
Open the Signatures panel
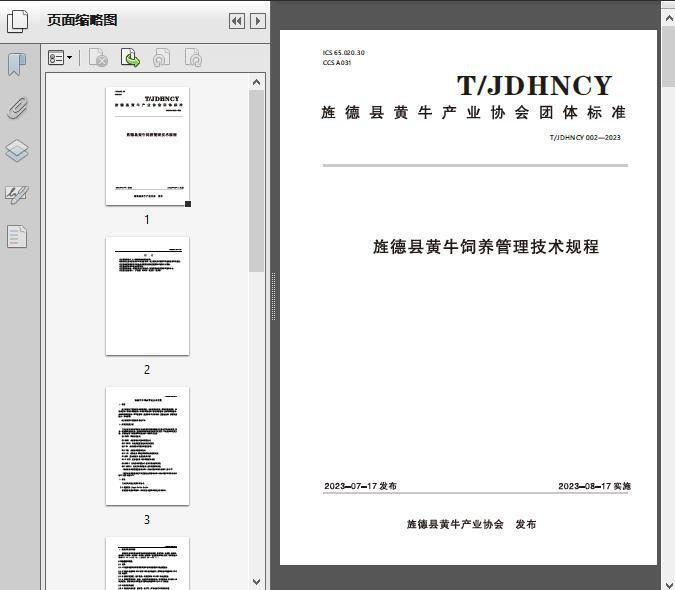17,194
